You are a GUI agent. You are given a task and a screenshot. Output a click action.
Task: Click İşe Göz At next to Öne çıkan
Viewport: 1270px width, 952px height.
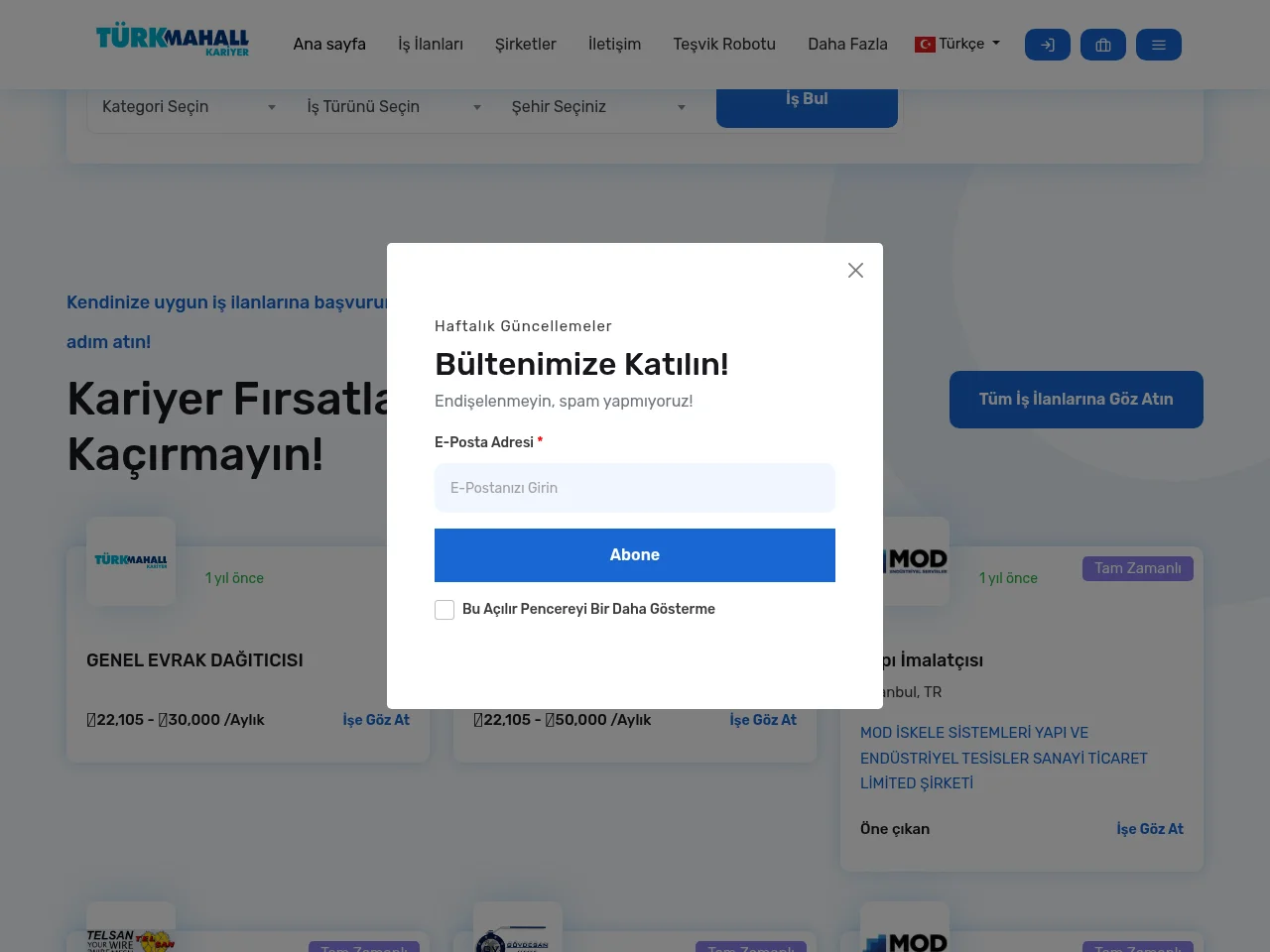point(1150,829)
